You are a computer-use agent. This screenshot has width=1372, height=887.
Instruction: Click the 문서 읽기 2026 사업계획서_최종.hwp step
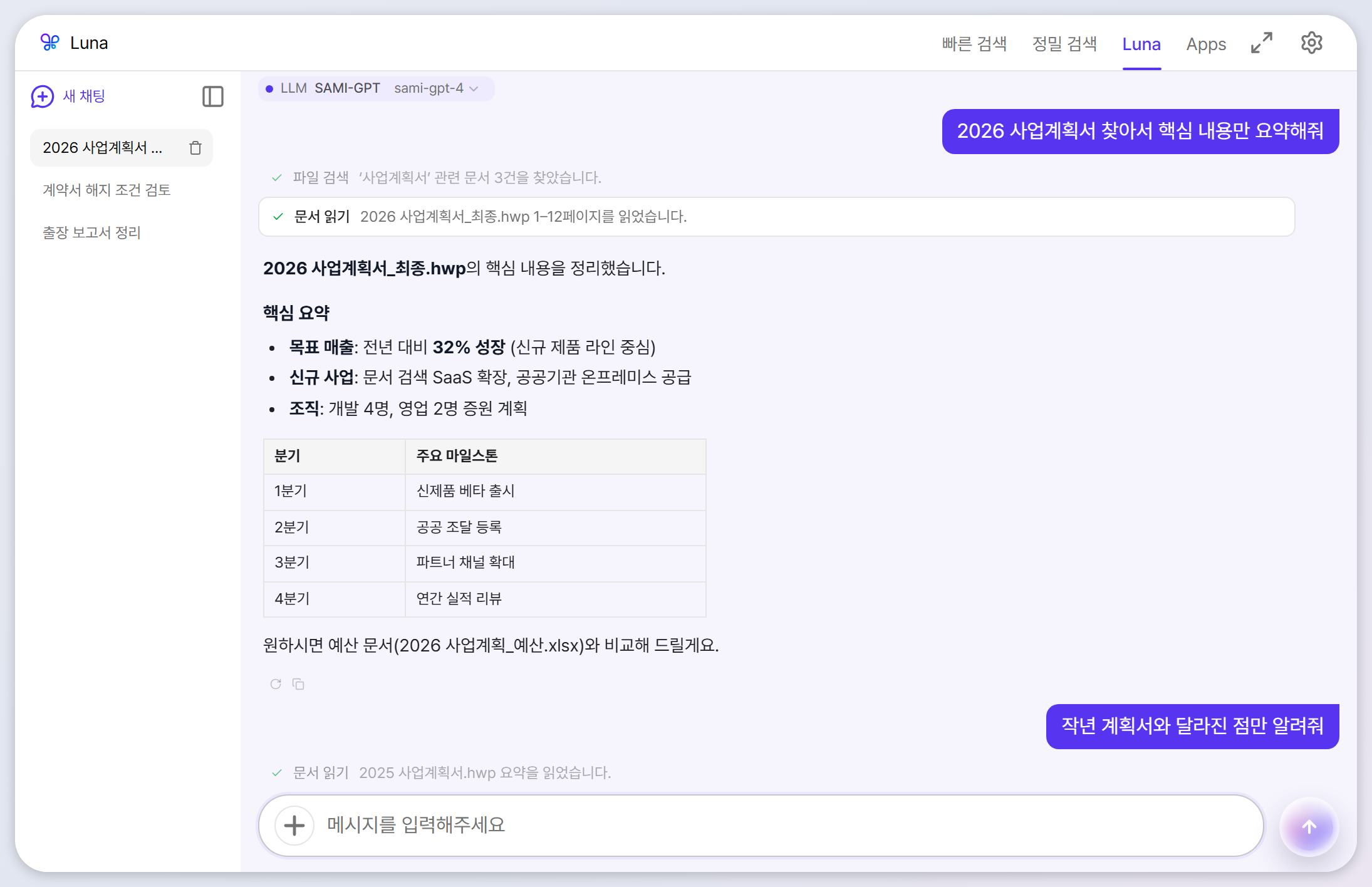point(776,217)
